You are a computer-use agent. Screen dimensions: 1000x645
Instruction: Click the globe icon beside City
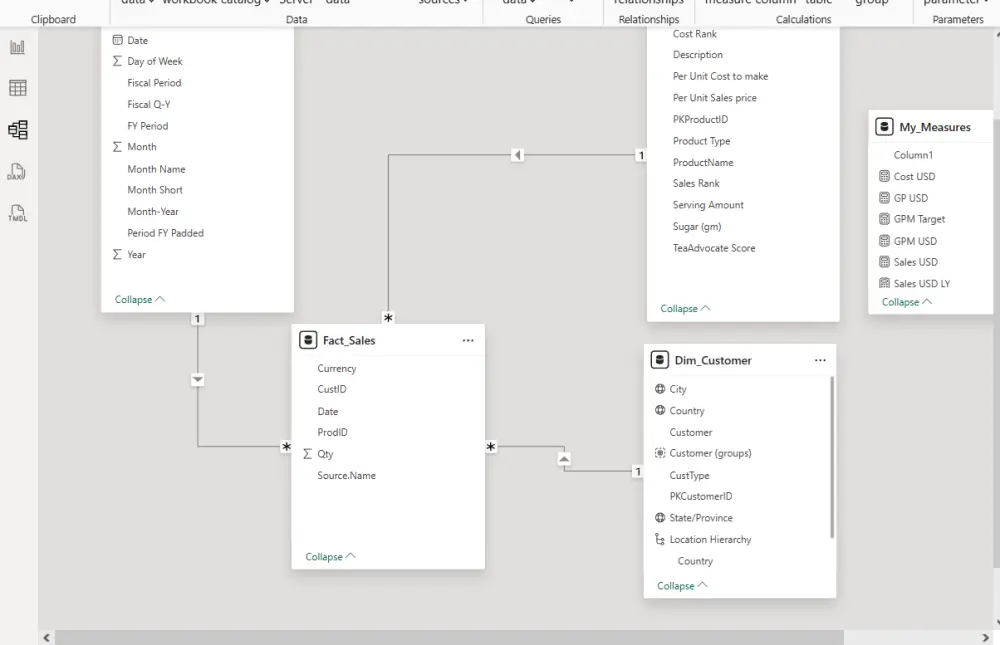pos(660,389)
